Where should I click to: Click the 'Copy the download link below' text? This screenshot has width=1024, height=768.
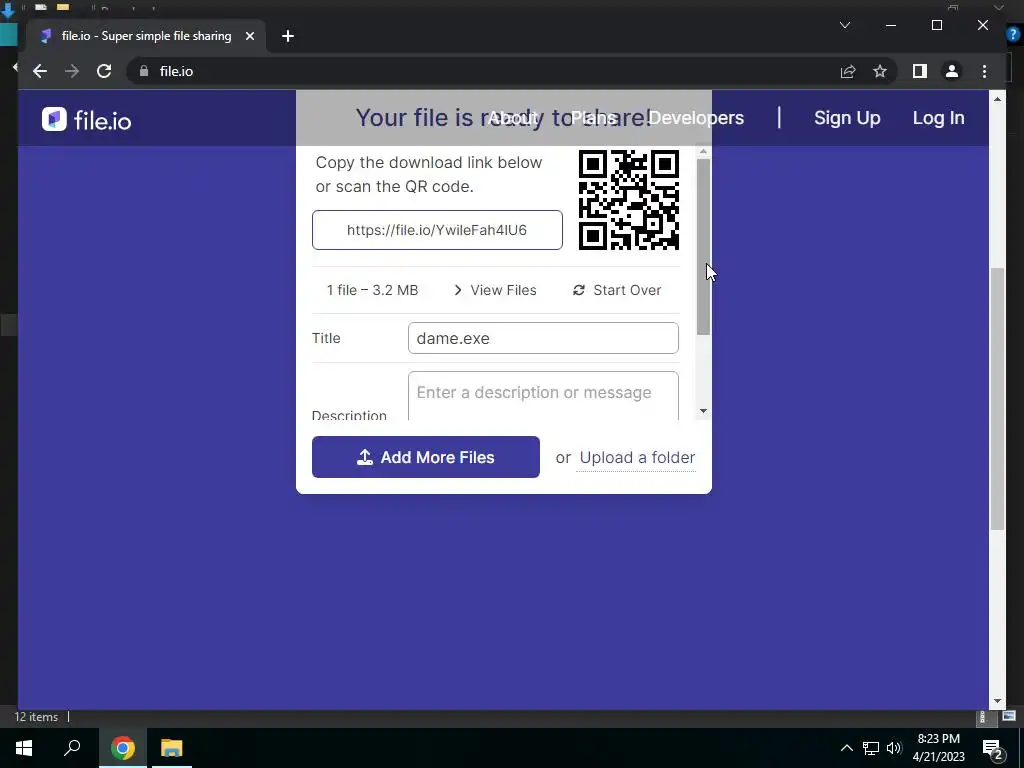click(429, 163)
